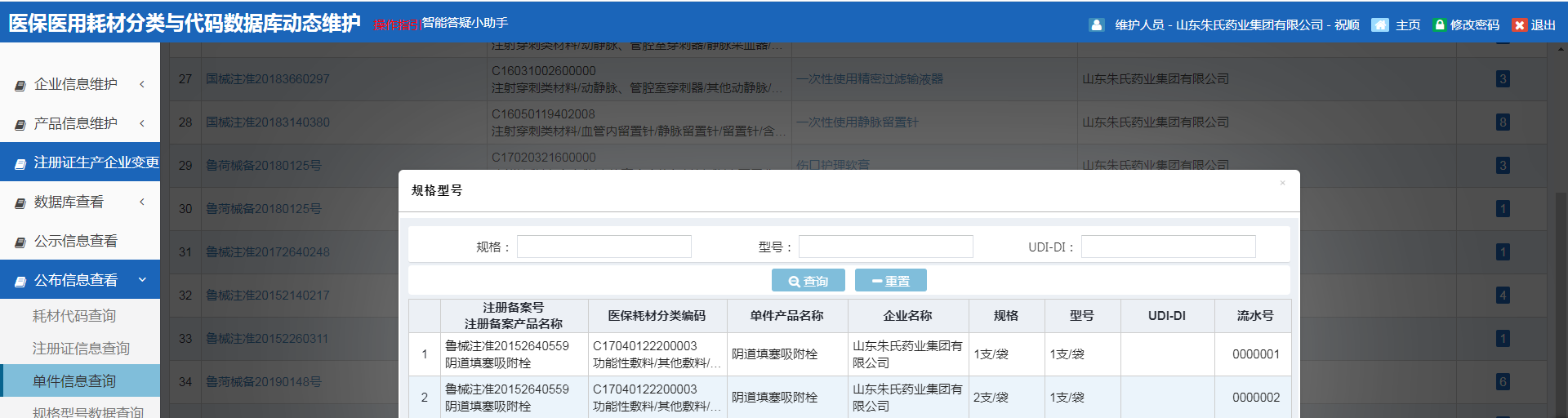1568x418 pixels.
Task: Open the 智能答疑小助手 link
Action: pos(465,23)
